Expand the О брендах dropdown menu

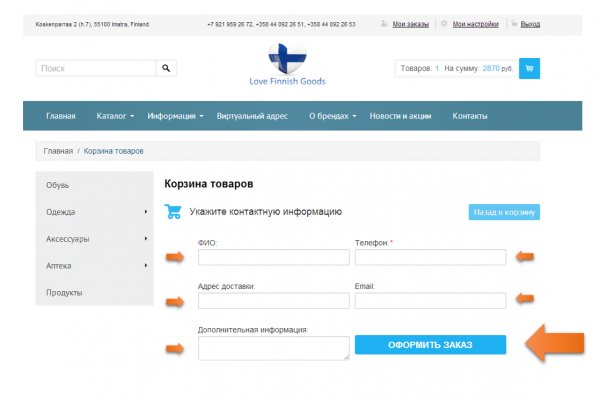[332, 116]
